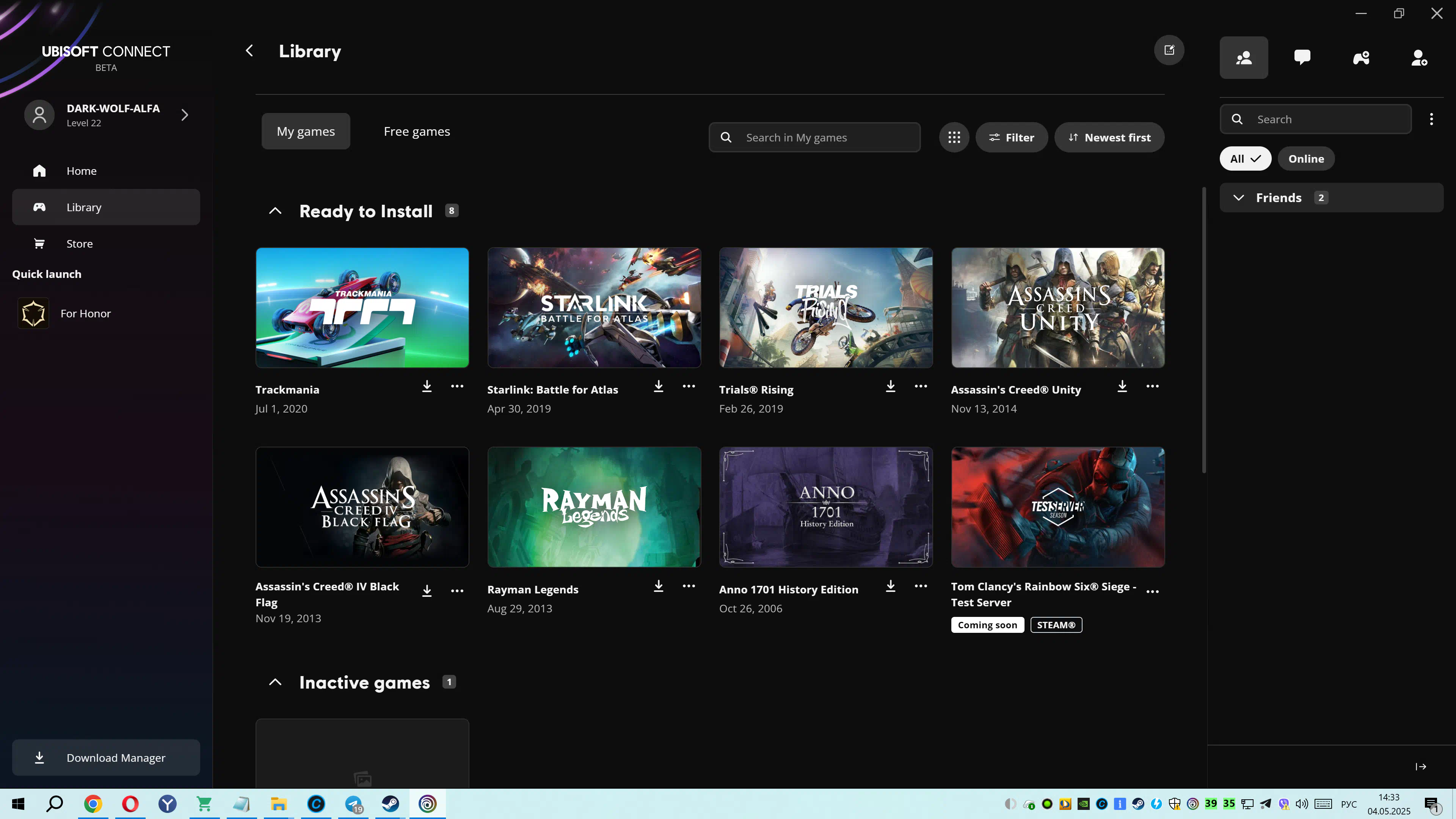Download Rayman Legends
The height and width of the screenshot is (819, 1456).
tap(659, 587)
